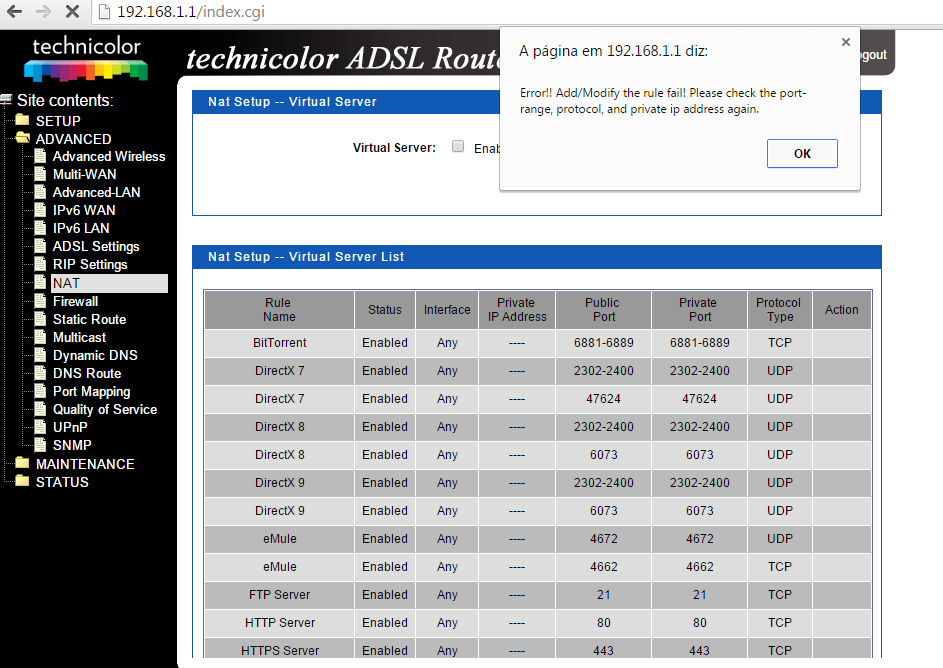
Task: Click the FTP Server rule name
Action: (280, 595)
